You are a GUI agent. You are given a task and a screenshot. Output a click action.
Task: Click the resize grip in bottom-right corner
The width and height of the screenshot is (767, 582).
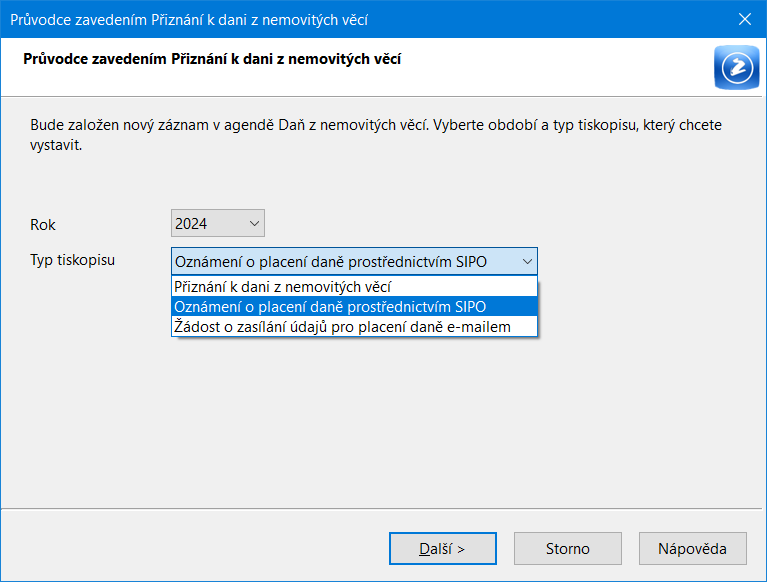pos(760,575)
